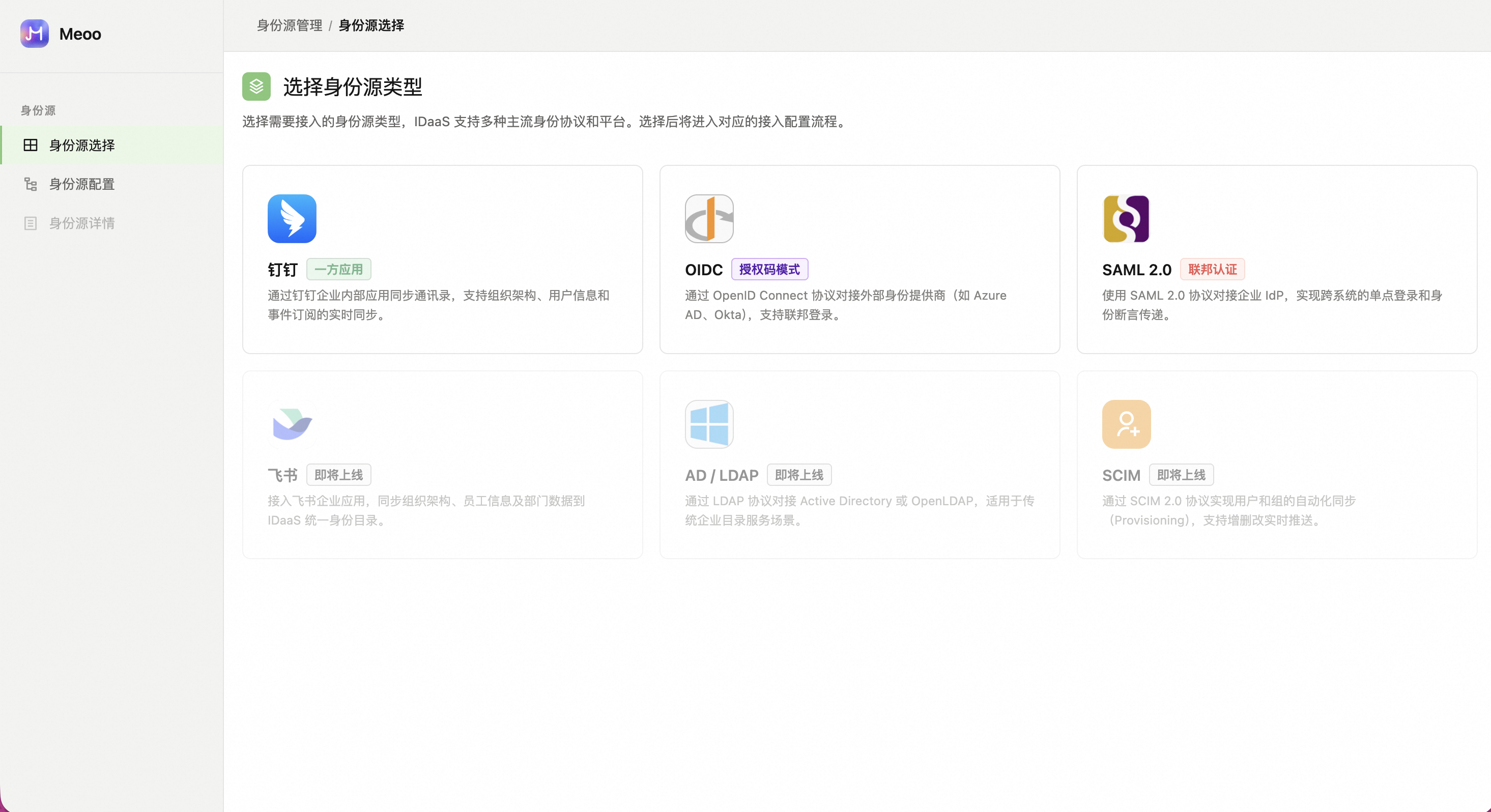Click the AD / LDAP card title
1491x812 pixels.
pos(722,475)
